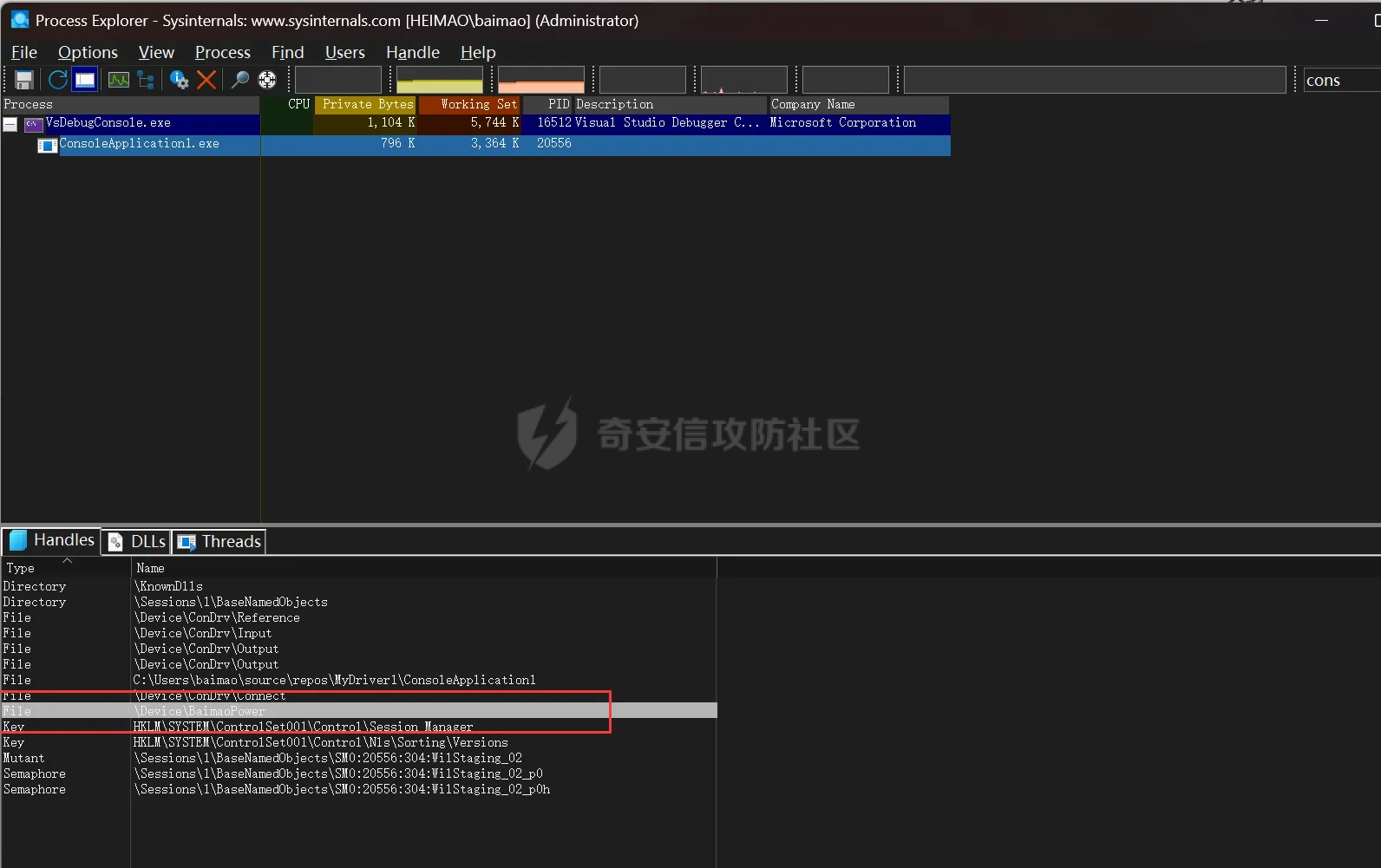Switch to the Handles tab
The width and height of the screenshot is (1381, 868).
(x=51, y=540)
